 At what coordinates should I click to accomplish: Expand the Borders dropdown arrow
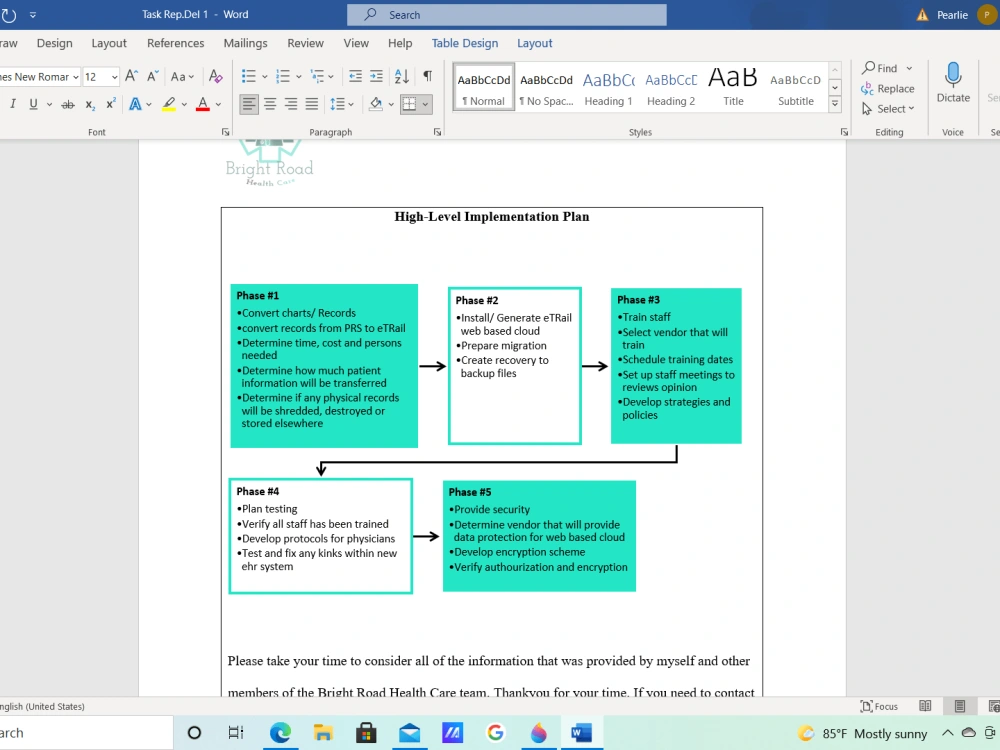(x=425, y=104)
